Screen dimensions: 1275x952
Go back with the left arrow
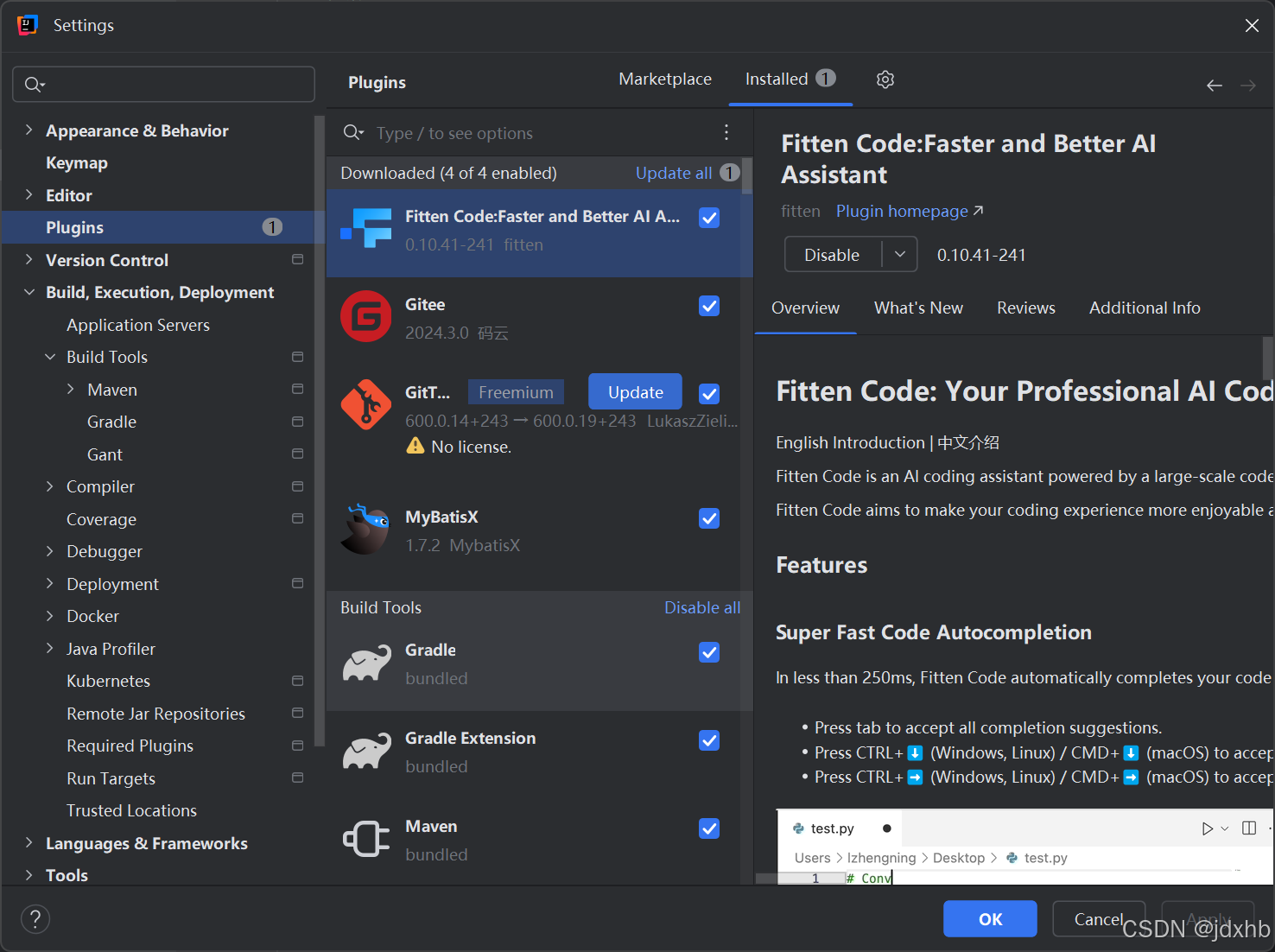tap(1215, 86)
